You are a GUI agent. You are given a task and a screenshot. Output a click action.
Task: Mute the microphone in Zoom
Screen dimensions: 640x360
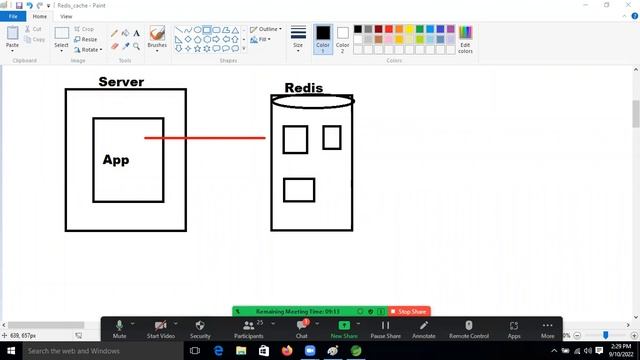119,329
